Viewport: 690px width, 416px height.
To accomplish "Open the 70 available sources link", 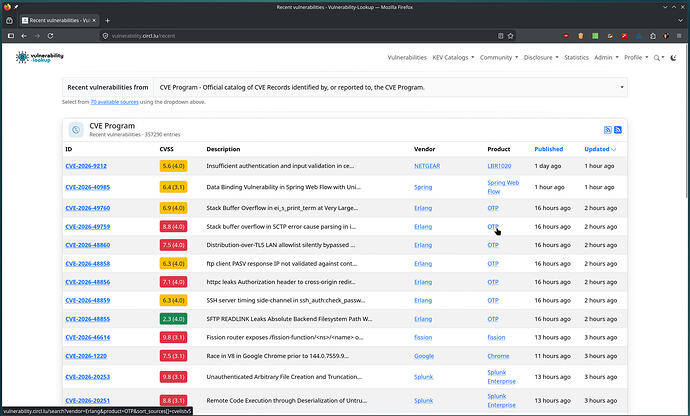I will tap(114, 102).
